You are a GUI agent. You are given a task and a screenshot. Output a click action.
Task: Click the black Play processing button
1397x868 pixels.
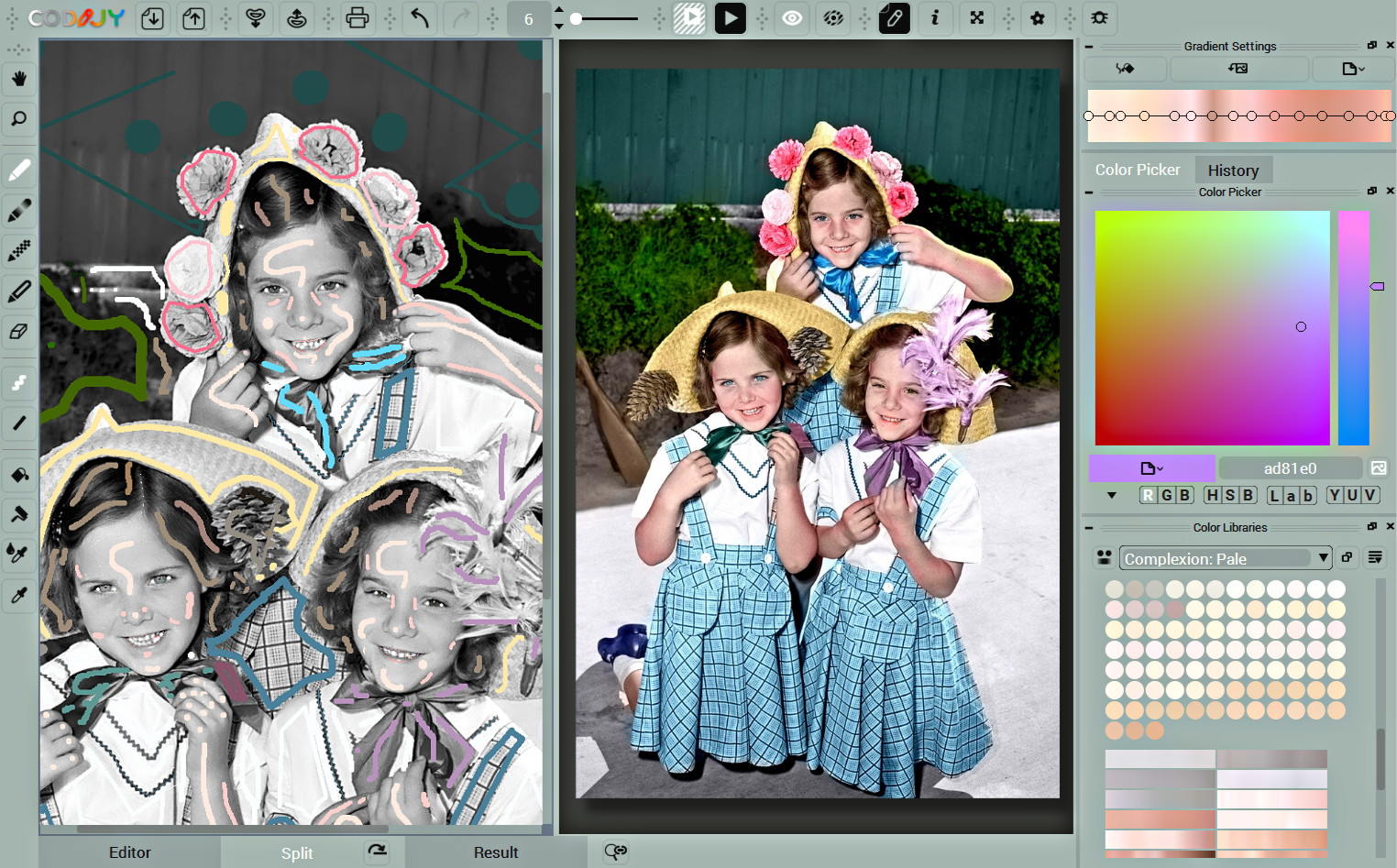pos(731,18)
